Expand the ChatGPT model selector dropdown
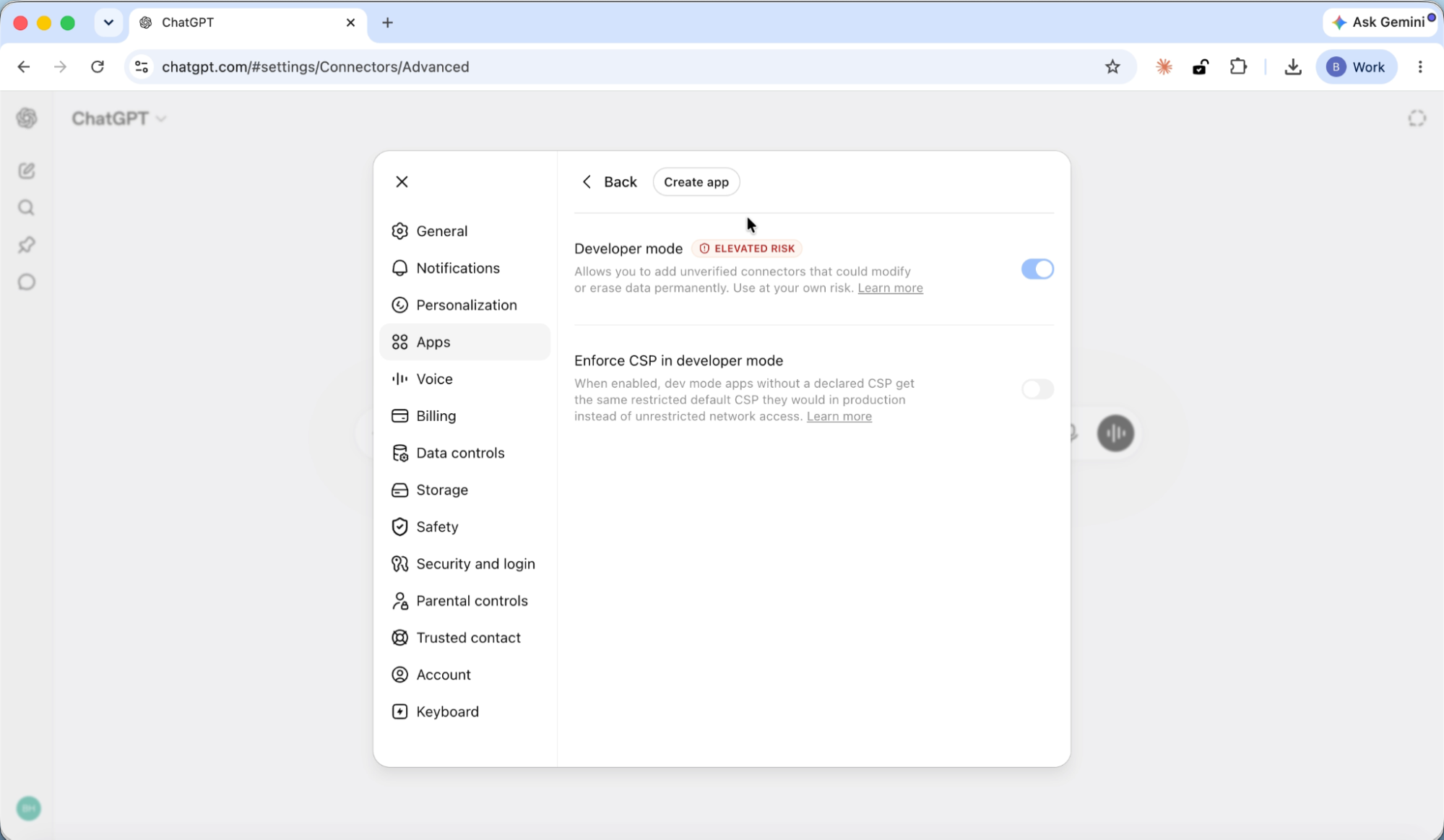The width and height of the screenshot is (1444, 840). pos(118,118)
